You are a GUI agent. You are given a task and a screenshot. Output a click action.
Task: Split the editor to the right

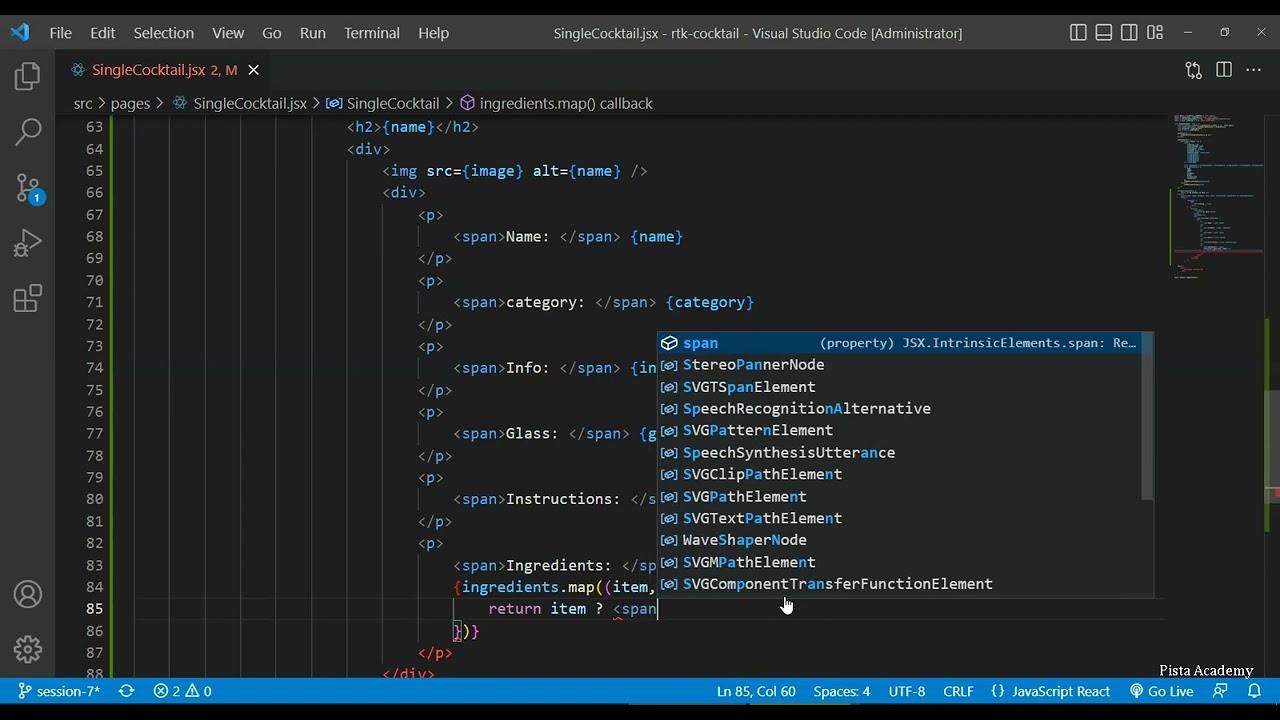click(1224, 70)
